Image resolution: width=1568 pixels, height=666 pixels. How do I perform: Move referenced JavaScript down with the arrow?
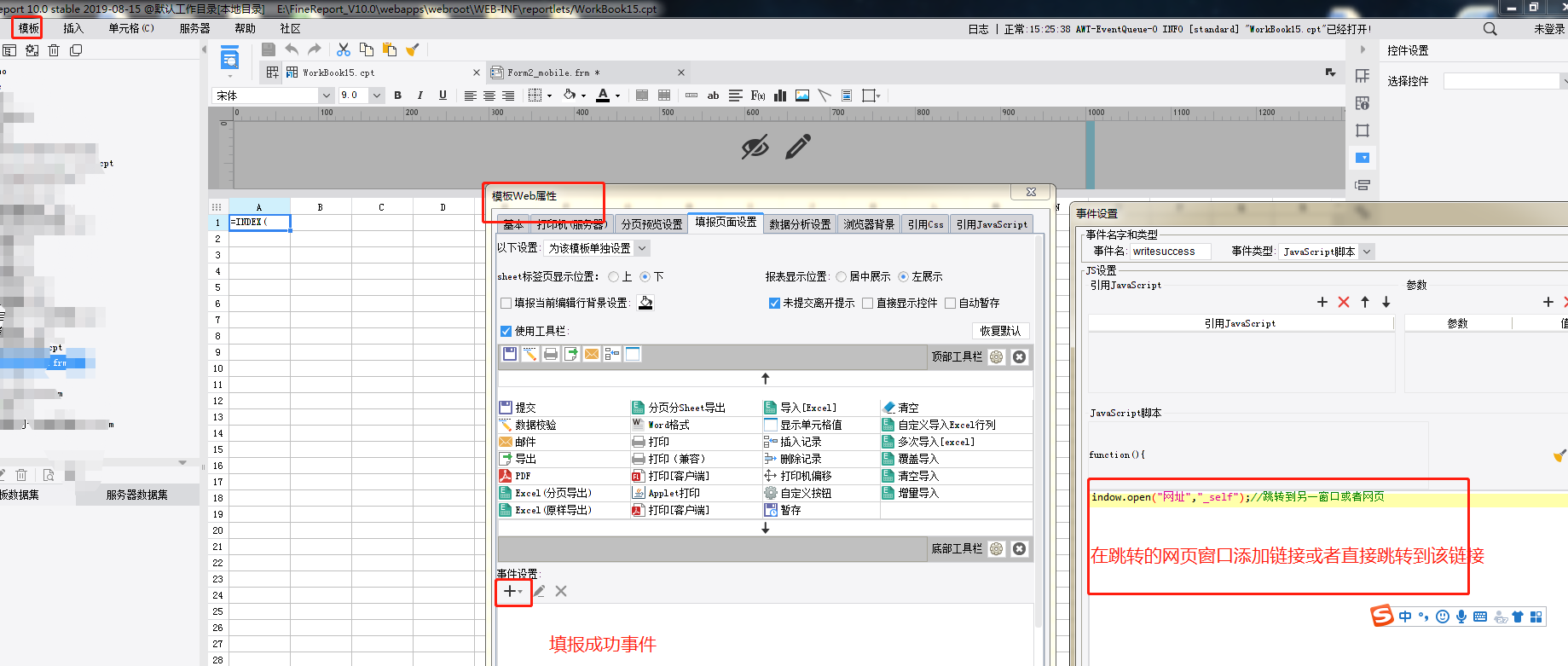(x=1386, y=302)
